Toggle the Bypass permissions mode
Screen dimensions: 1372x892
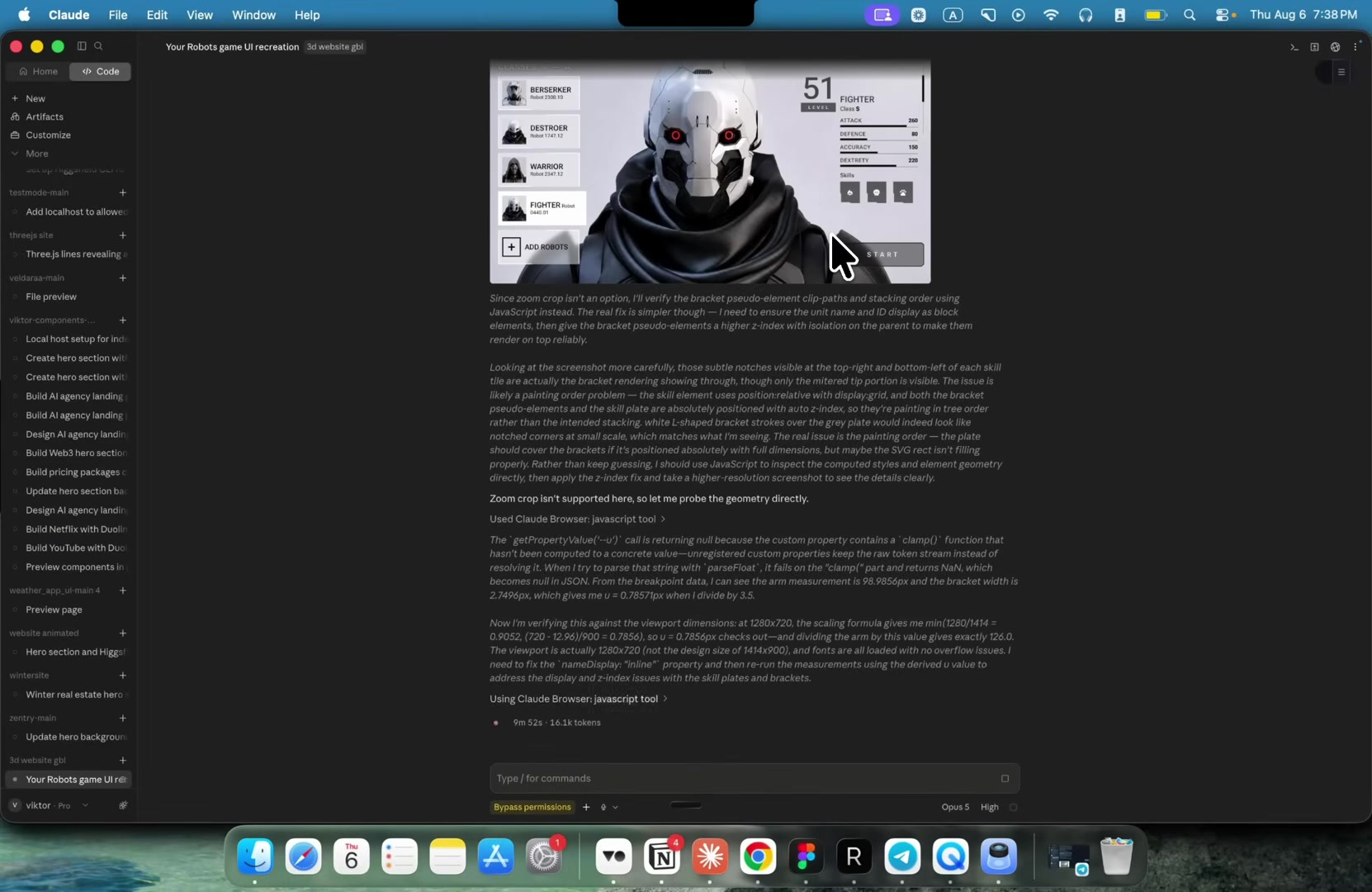[x=532, y=807]
